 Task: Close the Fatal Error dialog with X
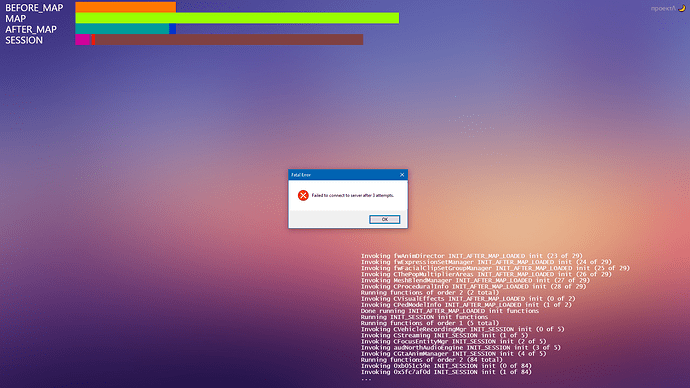402,175
